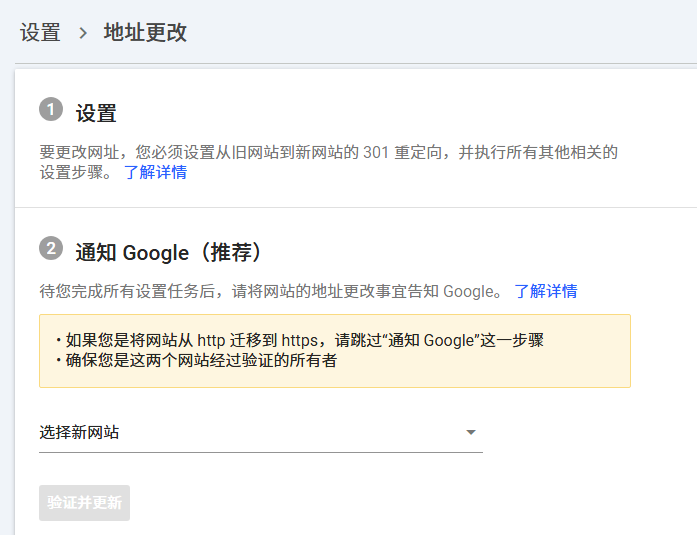Expand the 选择新网站 dropdown arrow
The width and height of the screenshot is (697, 535).
click(471, 433)
